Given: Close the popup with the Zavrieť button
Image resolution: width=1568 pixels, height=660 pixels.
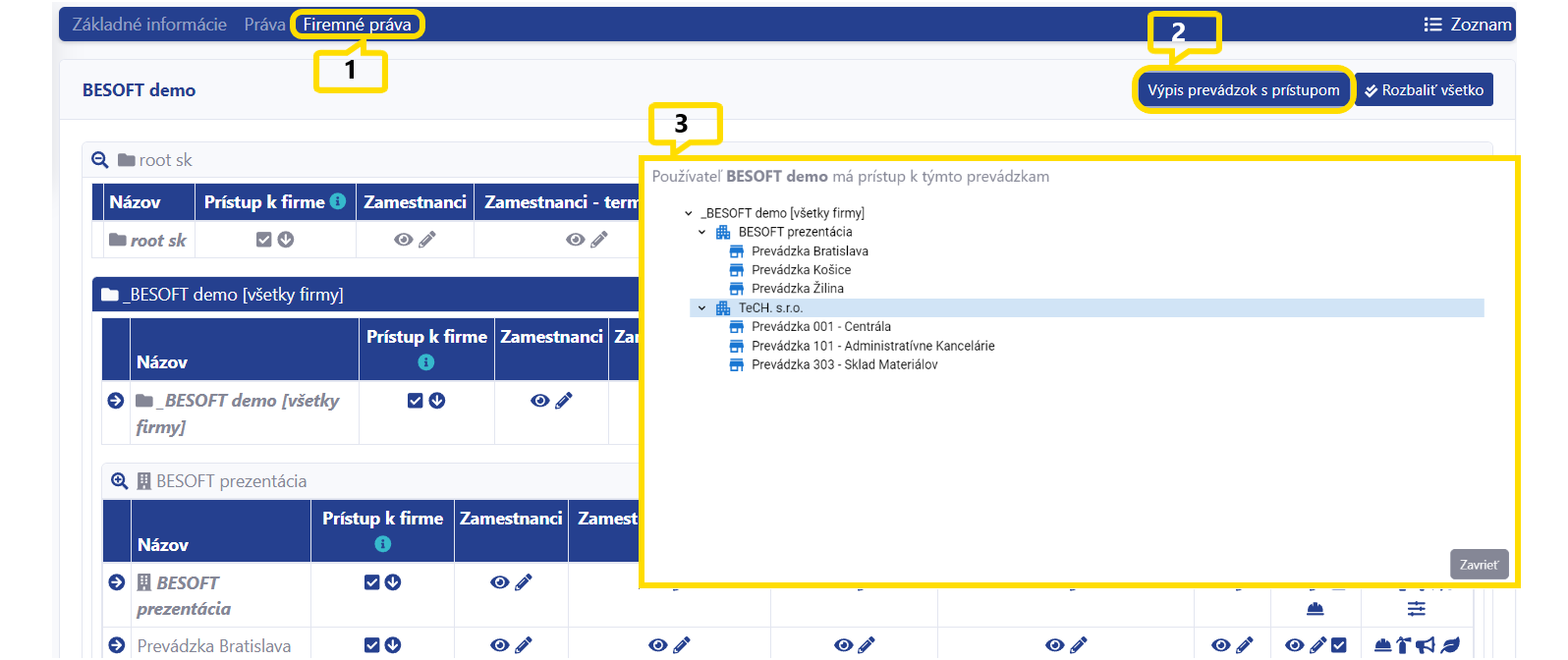Looking at the screenshot, I should [x=1479, y=565].
